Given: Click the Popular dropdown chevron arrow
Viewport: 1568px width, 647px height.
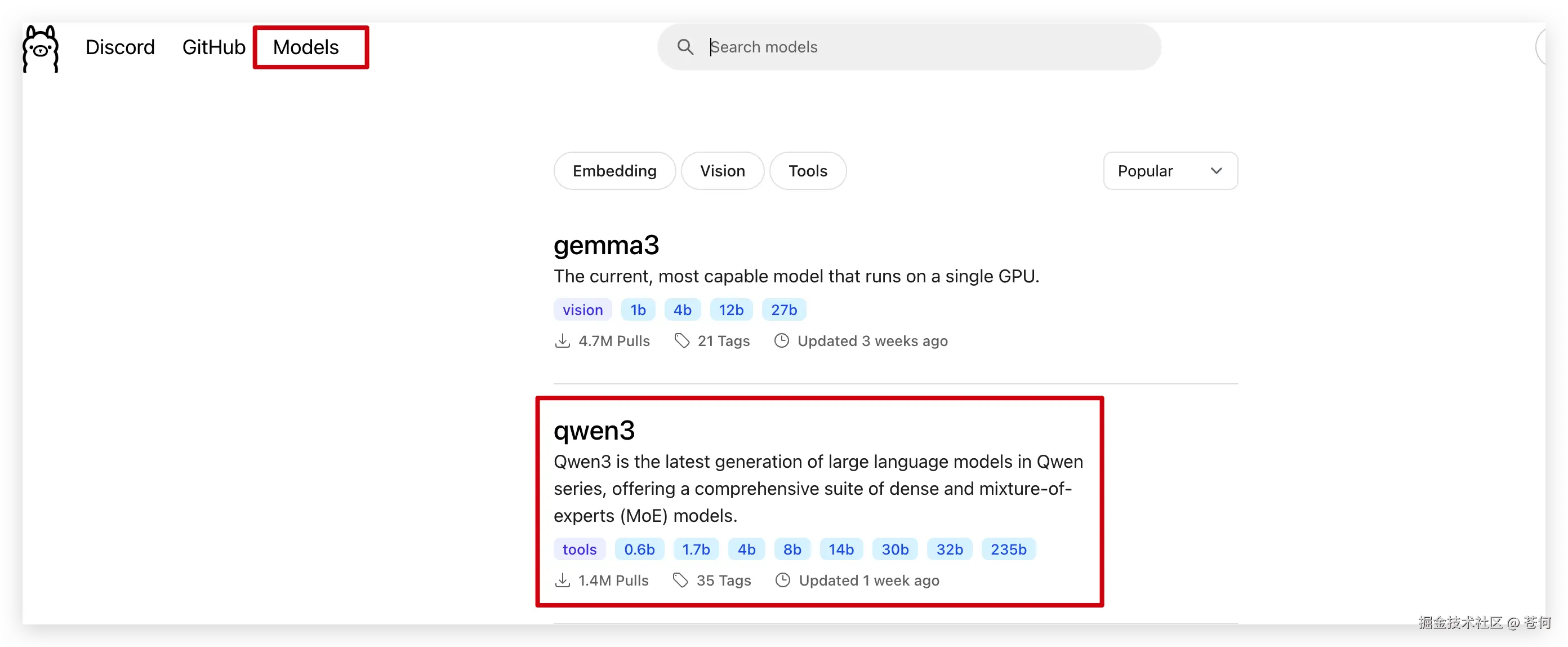Looking at the screenshot, I should point(1215,171).
